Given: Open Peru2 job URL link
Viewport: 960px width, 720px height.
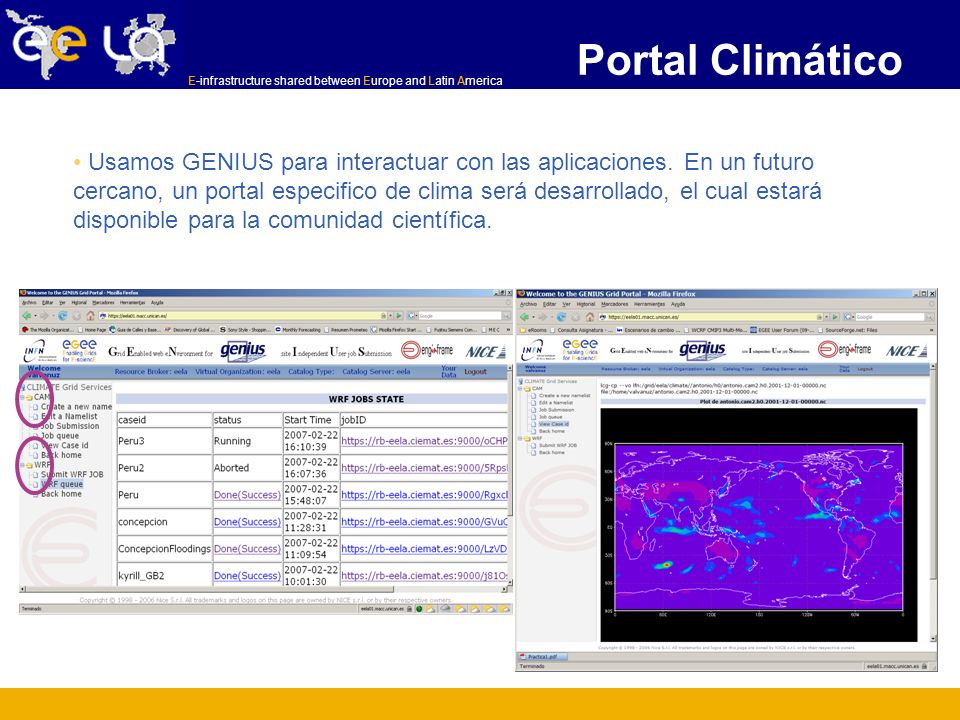Looking at the screenshot, I should coord(424,468).
